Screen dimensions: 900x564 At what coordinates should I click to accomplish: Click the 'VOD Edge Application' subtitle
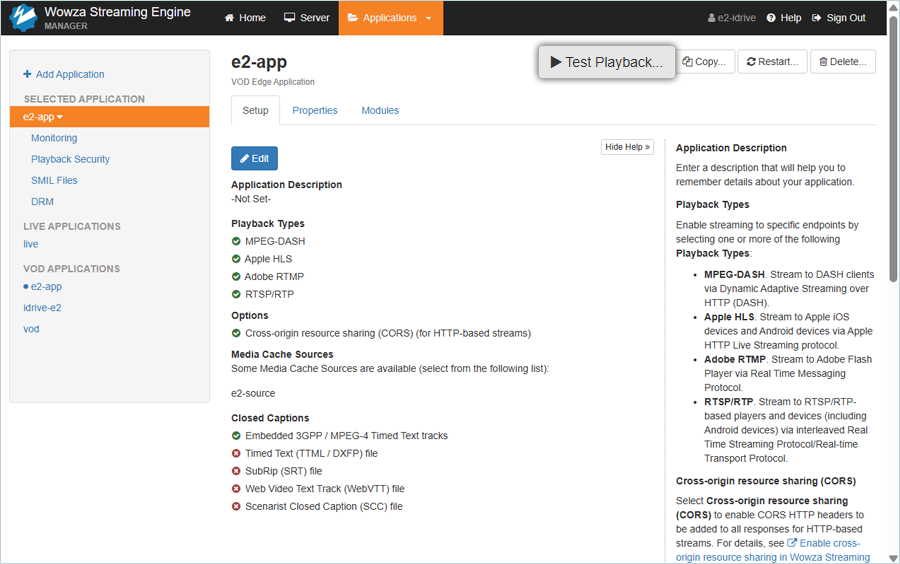pos(273,81)
